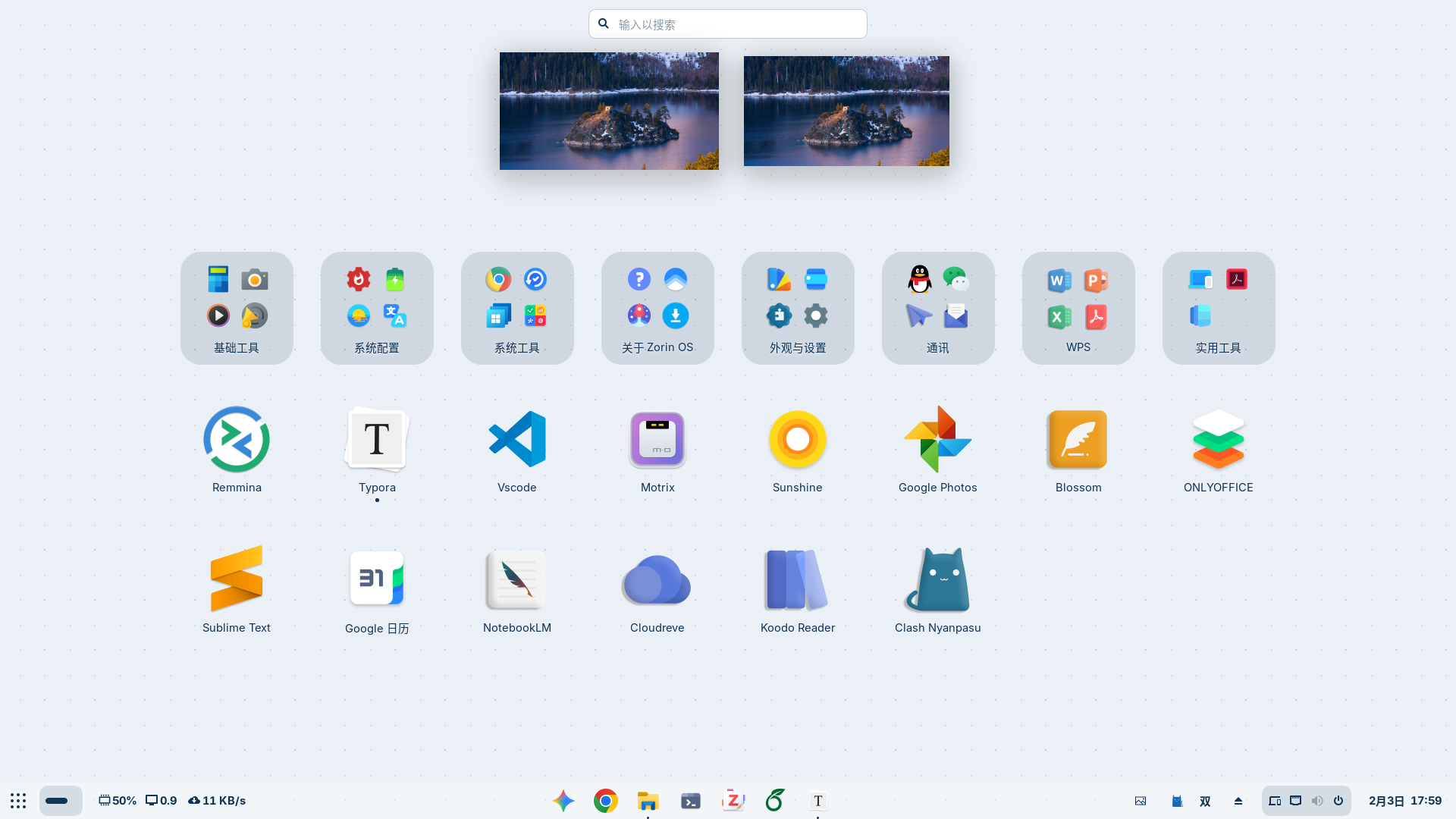Expand the 关于 Zorin OS folder
Screen dimensions: 1456x819
[x=657, y=308]
